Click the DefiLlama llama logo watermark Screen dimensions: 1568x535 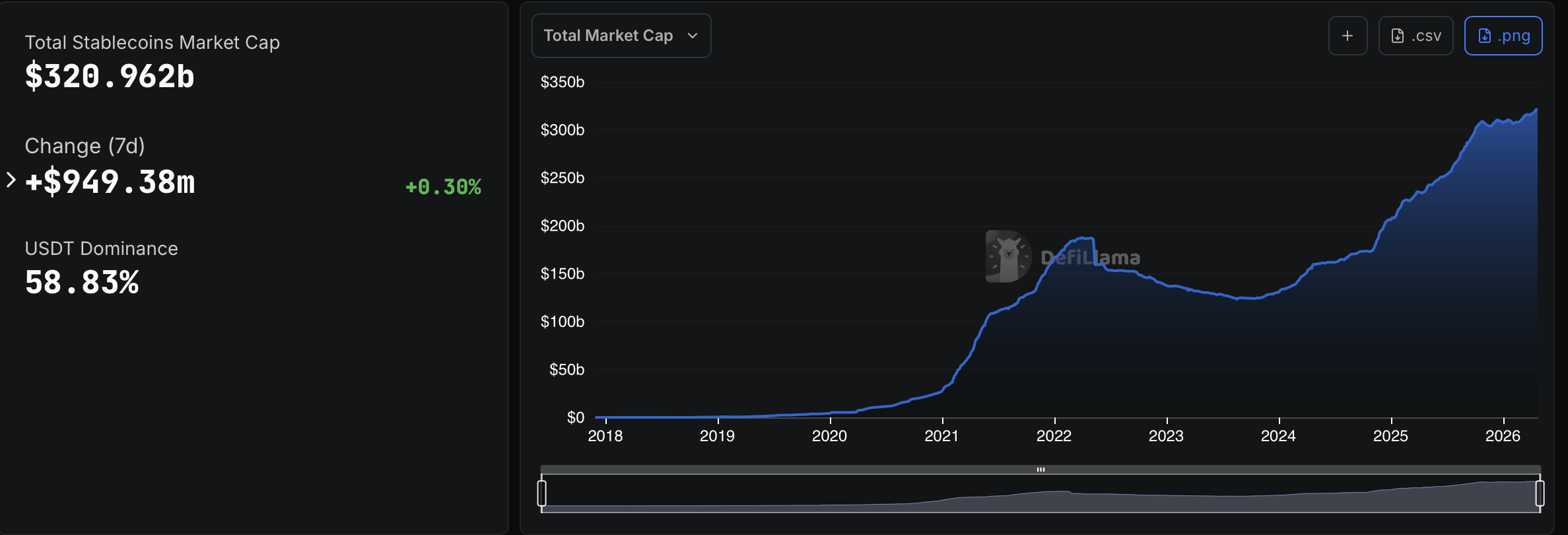click(1007, 256)
